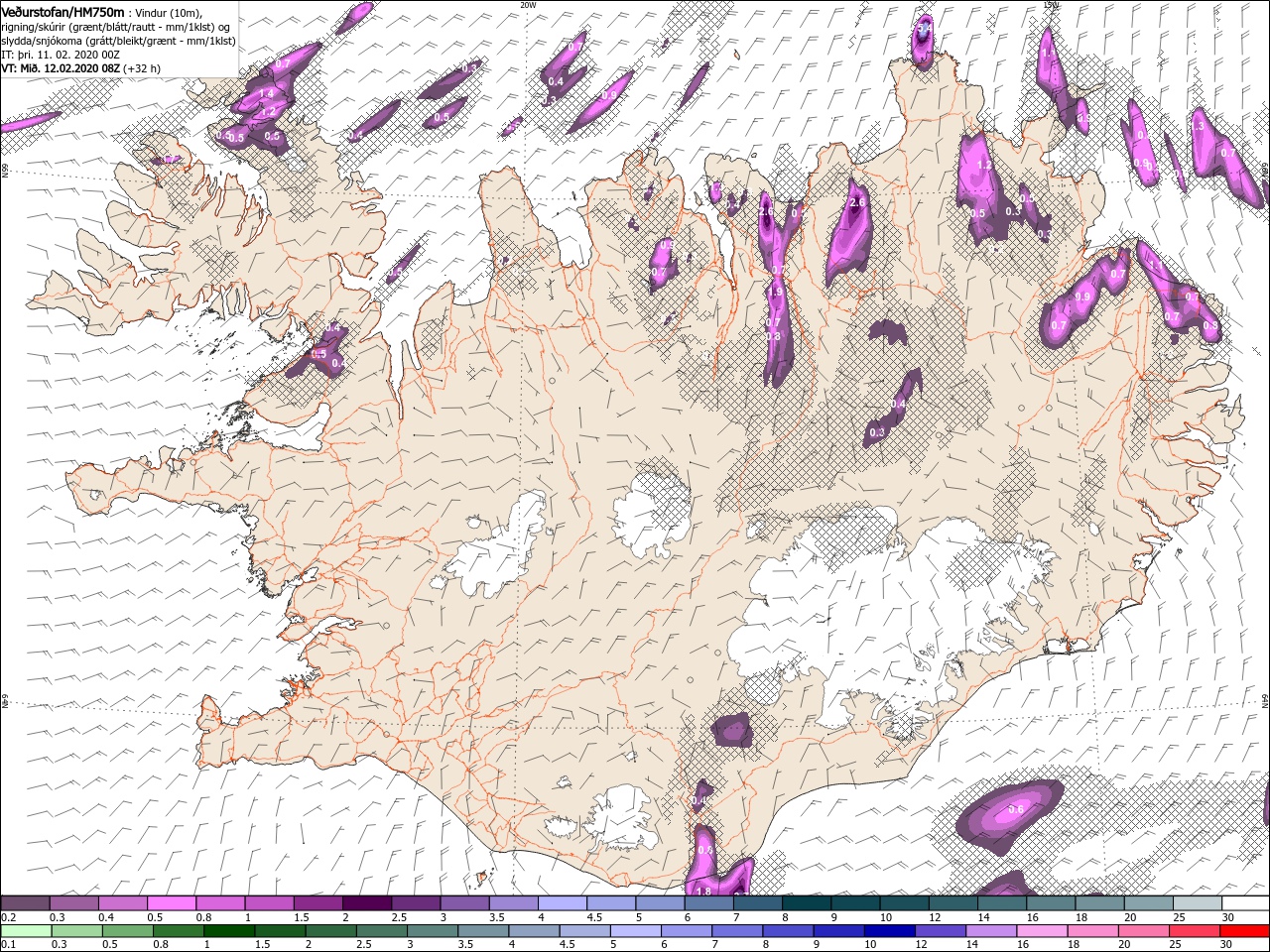This screenshot has width=1270, height=952.
Task: Select the 0.3 light green swatch, lower legend
Action: click(76, 931)
